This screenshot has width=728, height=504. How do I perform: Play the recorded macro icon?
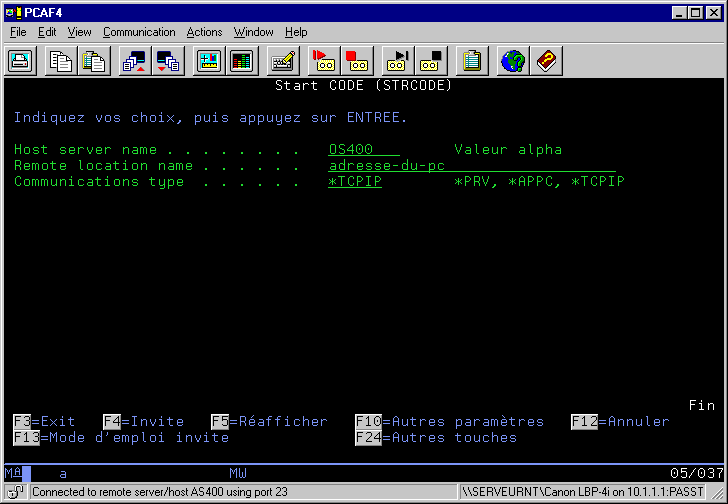398,61
